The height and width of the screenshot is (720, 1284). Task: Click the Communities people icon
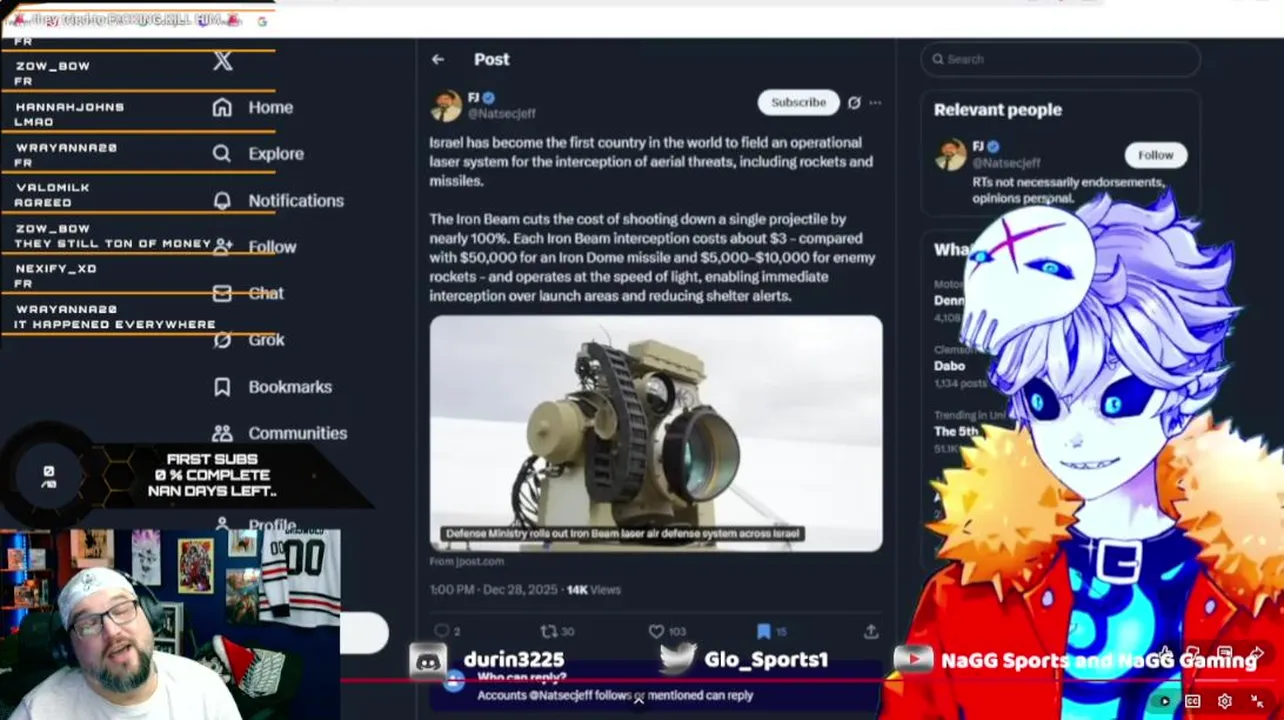[x=222, y=433]
